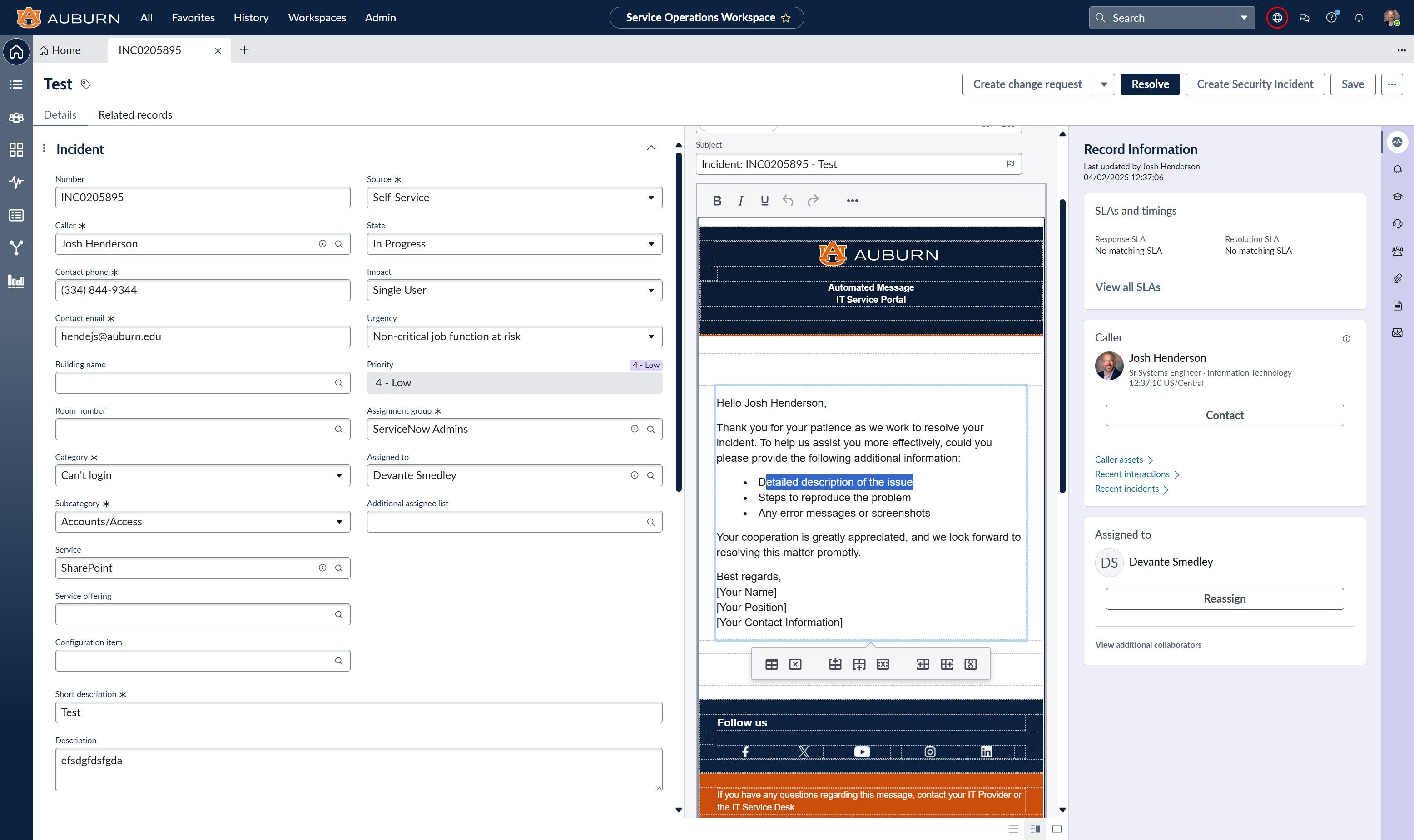Toggle underline formatting in email editor
The width and height of the screenshot is (1414, 840).
click(764, 200)
